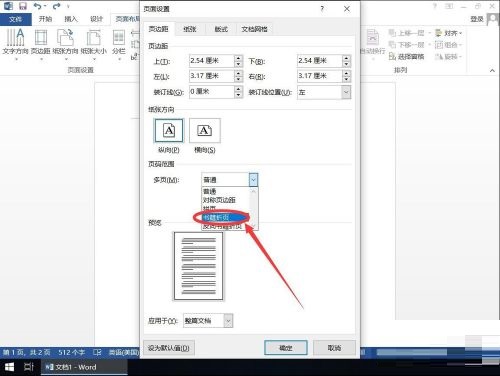500x376 pixels.
Task: Click the page count in status bar
Action: click(27, 352)
